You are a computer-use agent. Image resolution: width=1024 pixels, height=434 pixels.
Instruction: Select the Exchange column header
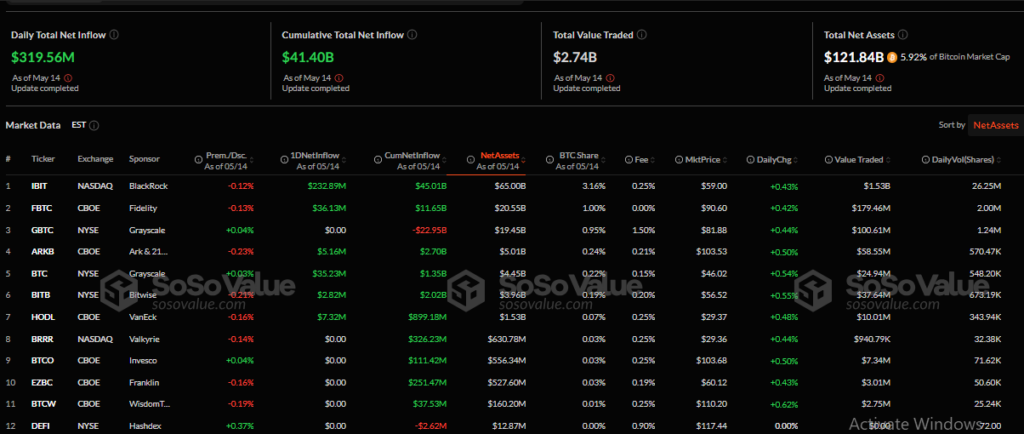[x=95, y=159]
